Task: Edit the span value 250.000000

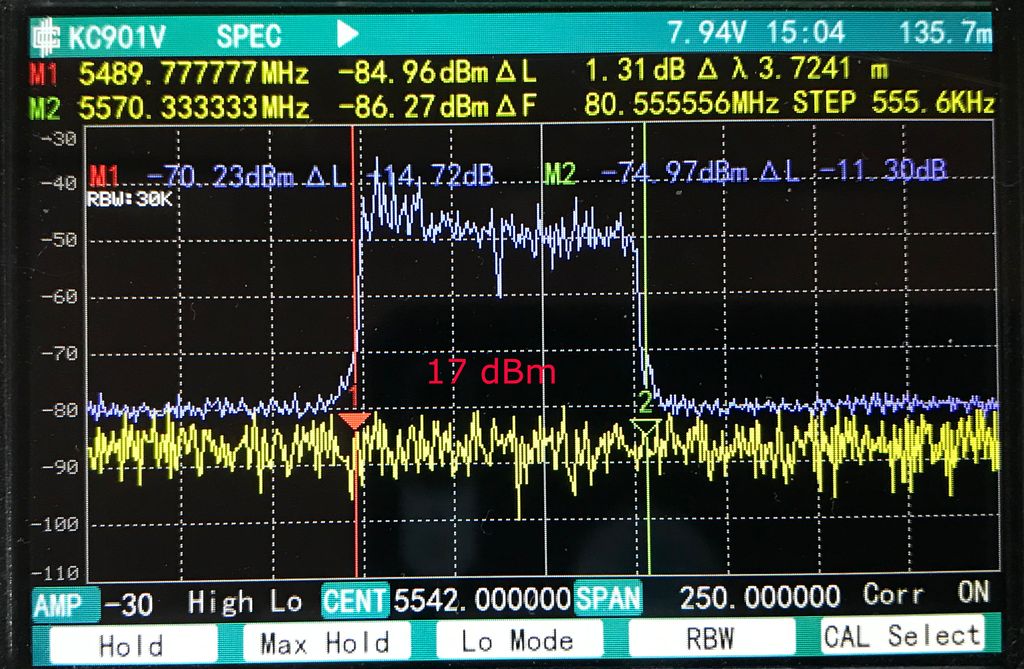Action: pyautogui.click(x=760, y=598)
